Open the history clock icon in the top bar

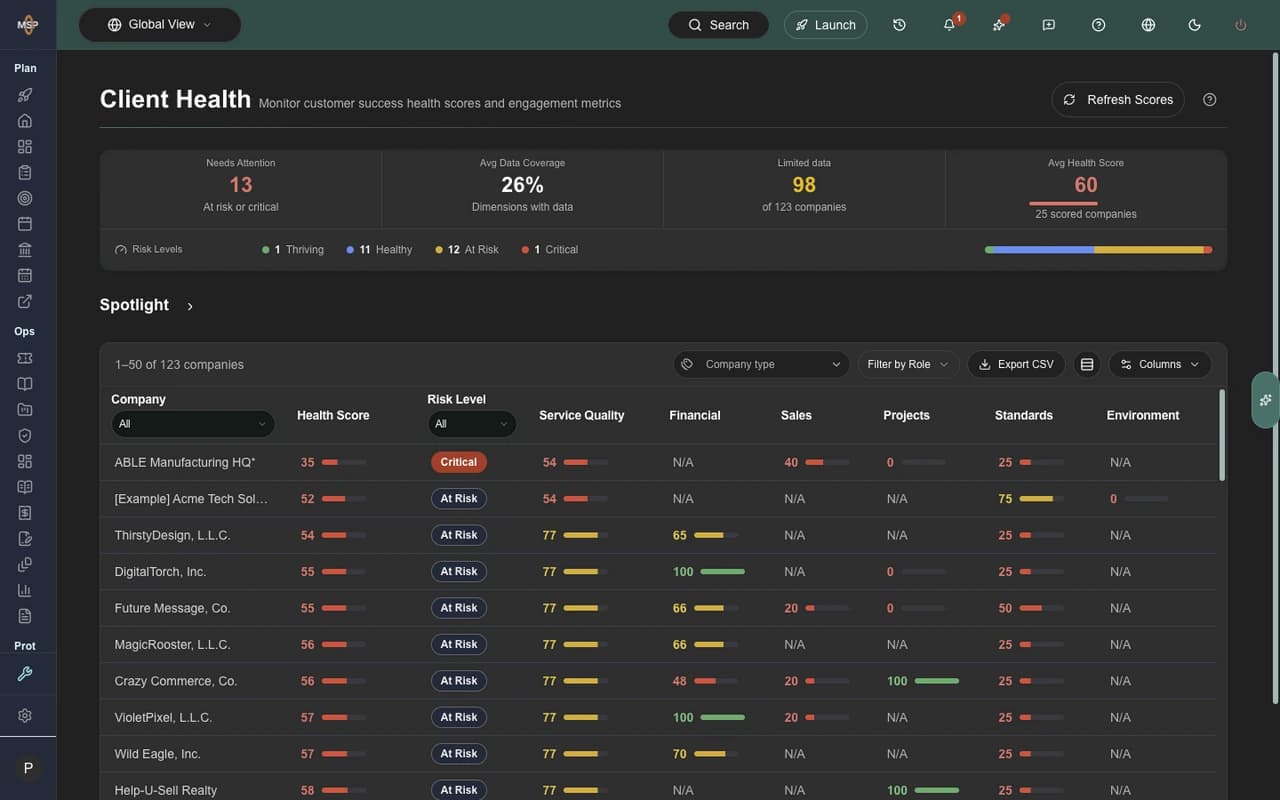pos(899,25)
